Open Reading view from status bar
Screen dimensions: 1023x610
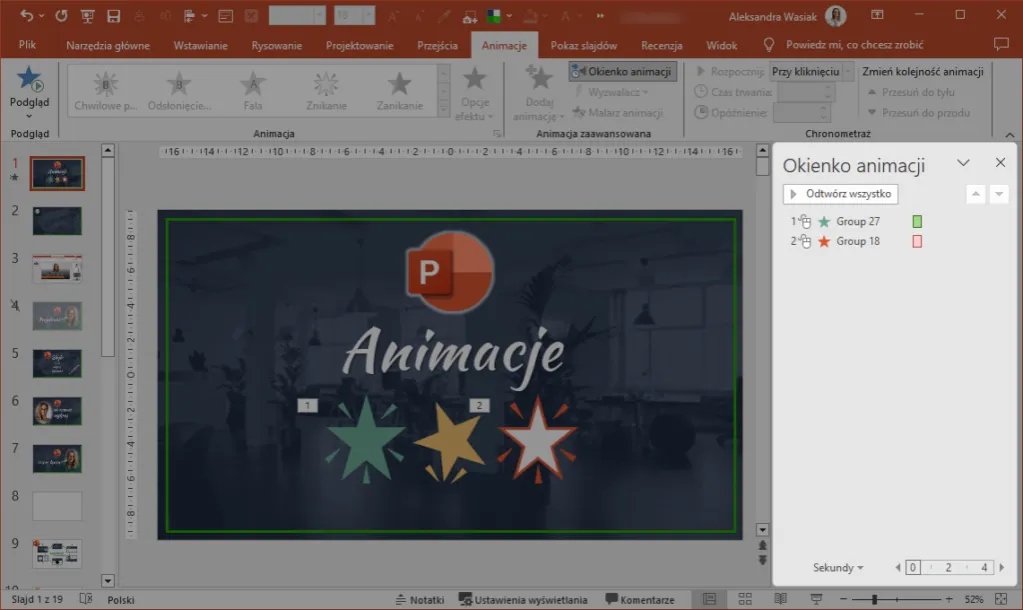click(780, 599)
